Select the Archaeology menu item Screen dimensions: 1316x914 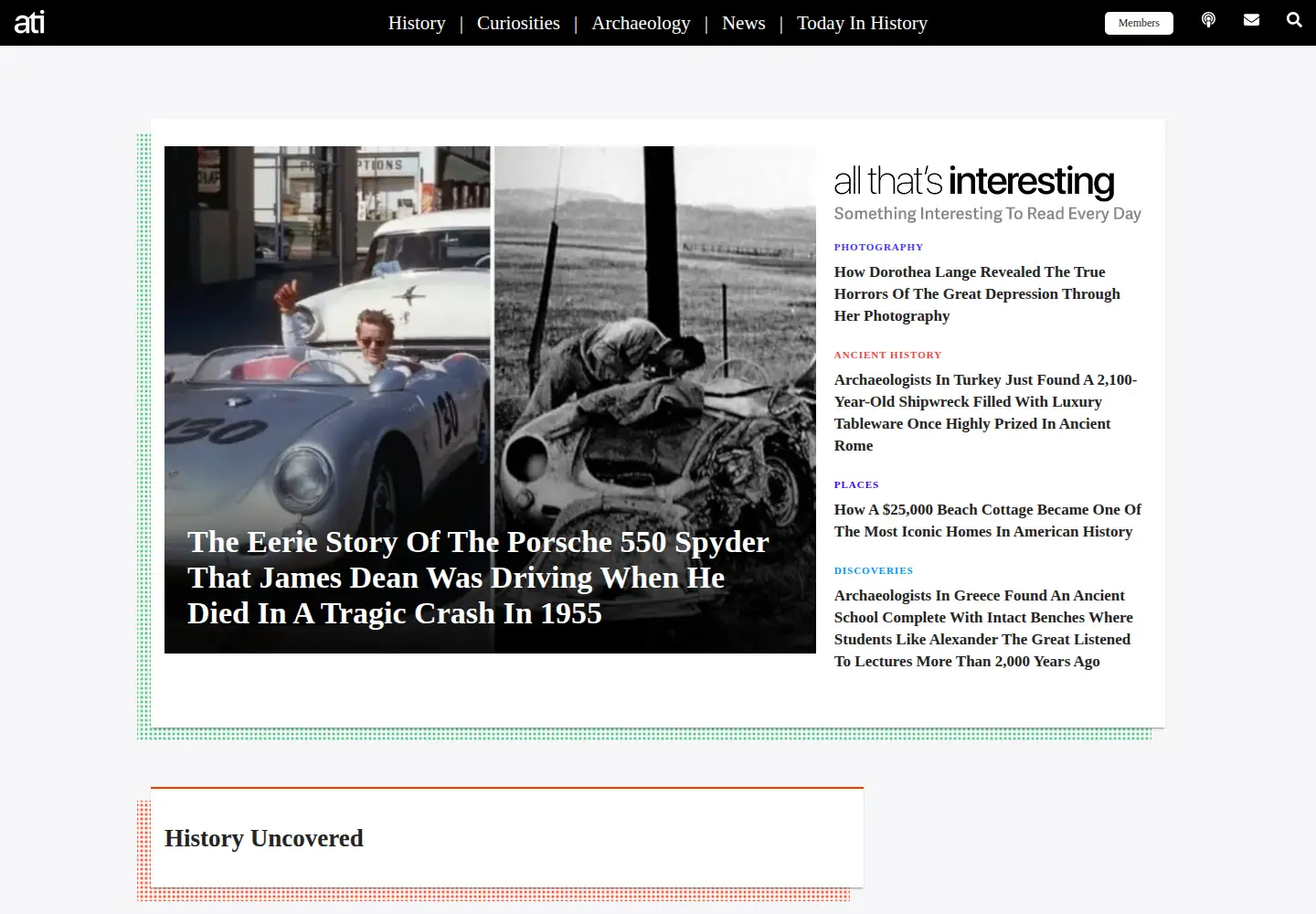[641, 23]
